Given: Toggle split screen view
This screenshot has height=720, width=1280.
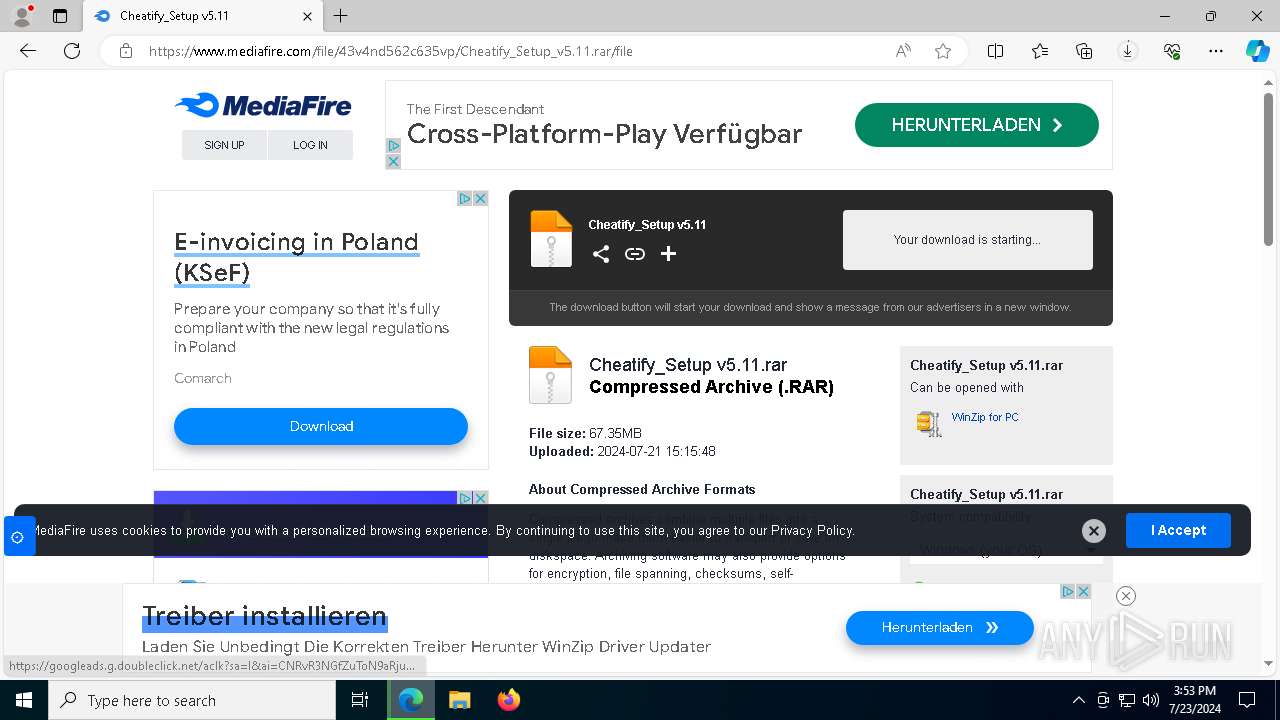Looking at the screenshot, I should [x=996, y=51].
